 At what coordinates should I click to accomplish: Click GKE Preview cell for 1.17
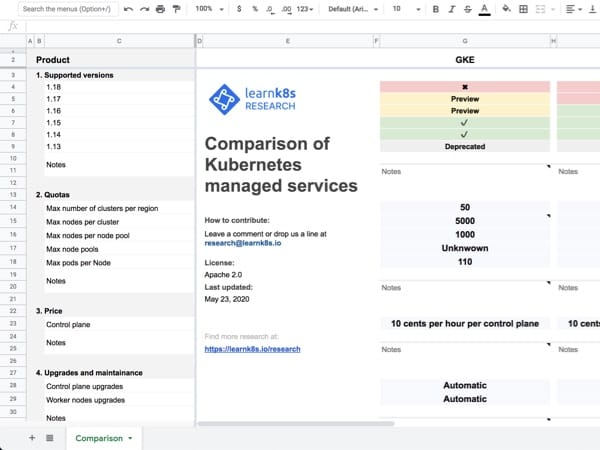click(x=465, y=99)
